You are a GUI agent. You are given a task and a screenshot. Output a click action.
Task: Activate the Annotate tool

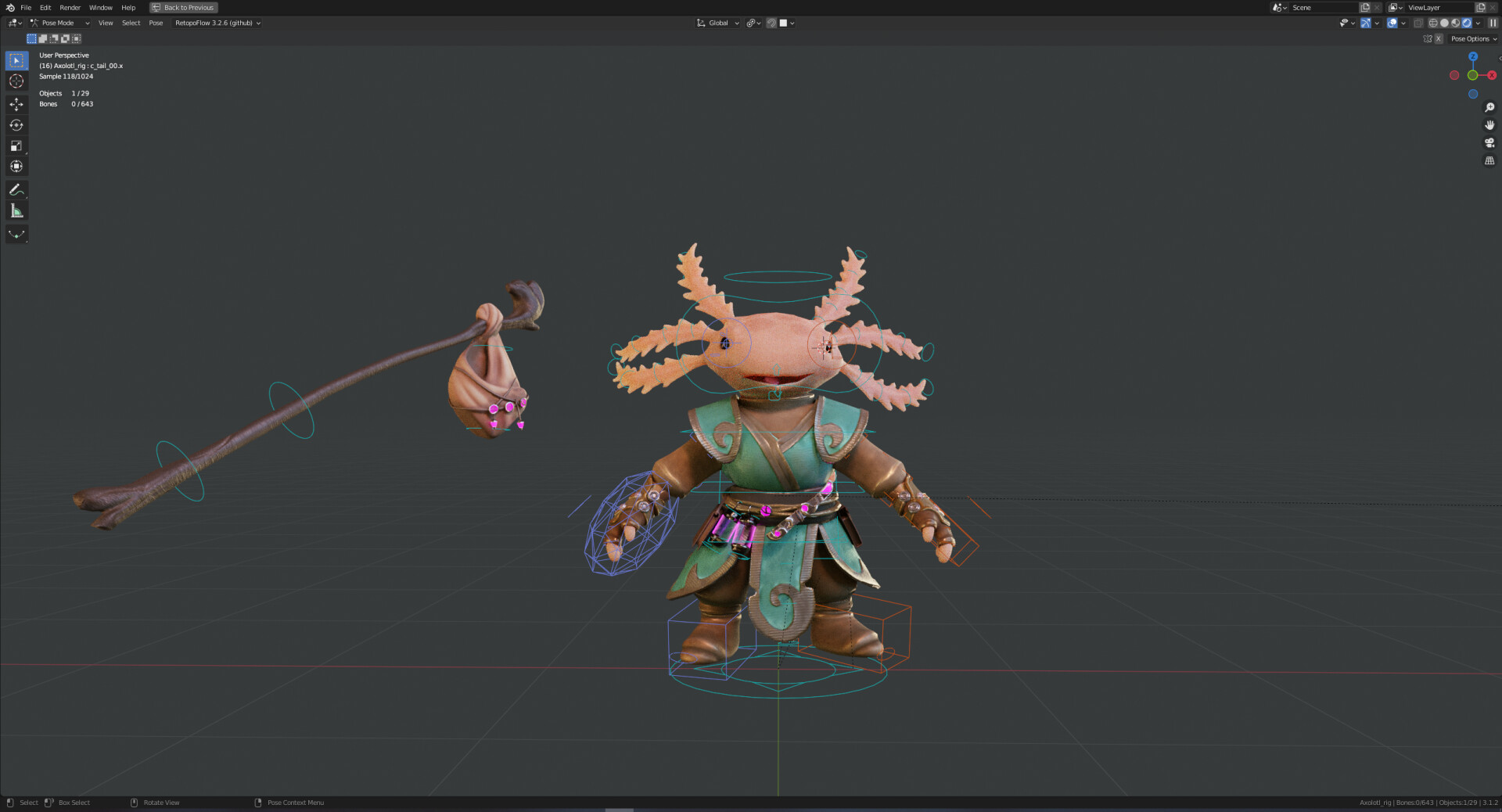[16, 189]
